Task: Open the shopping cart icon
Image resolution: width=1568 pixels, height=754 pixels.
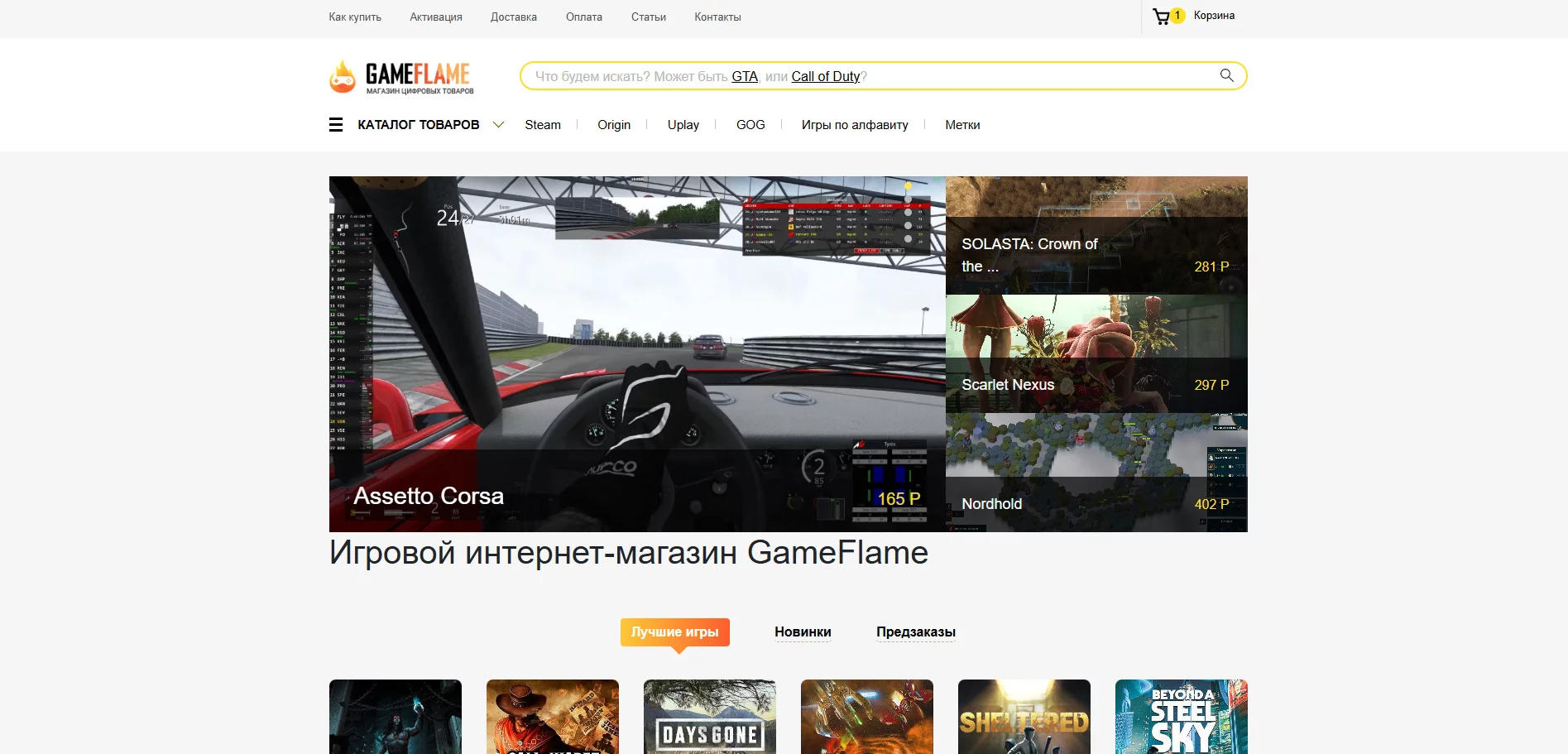Action: click(x=1161, y=17)
